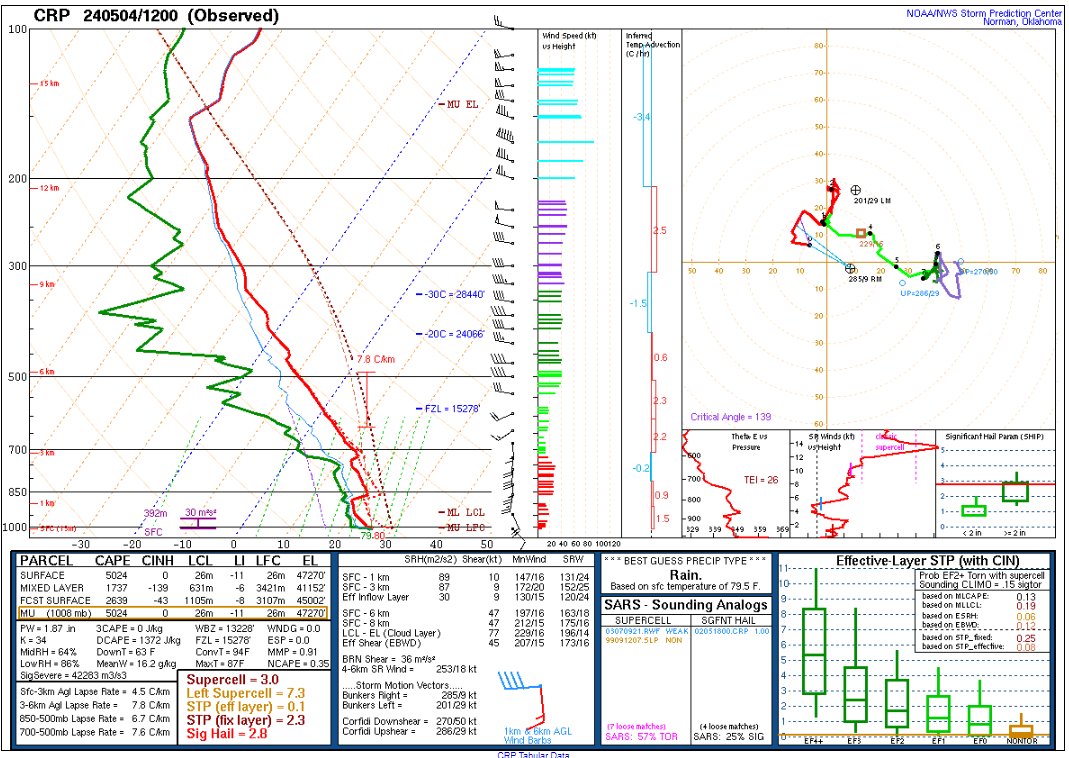This screenshot has width=1069, height=758.
Task: Click the Bunkers right-mover 285/9 RM marker
Action: [x=850, y=268]
